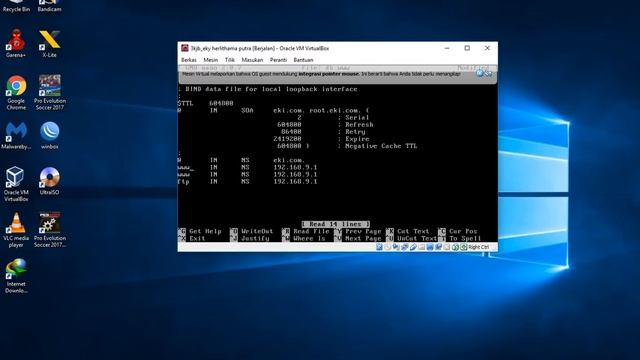Click the "2419200" expire value
The image size is (640, 360).
[287, 139]
